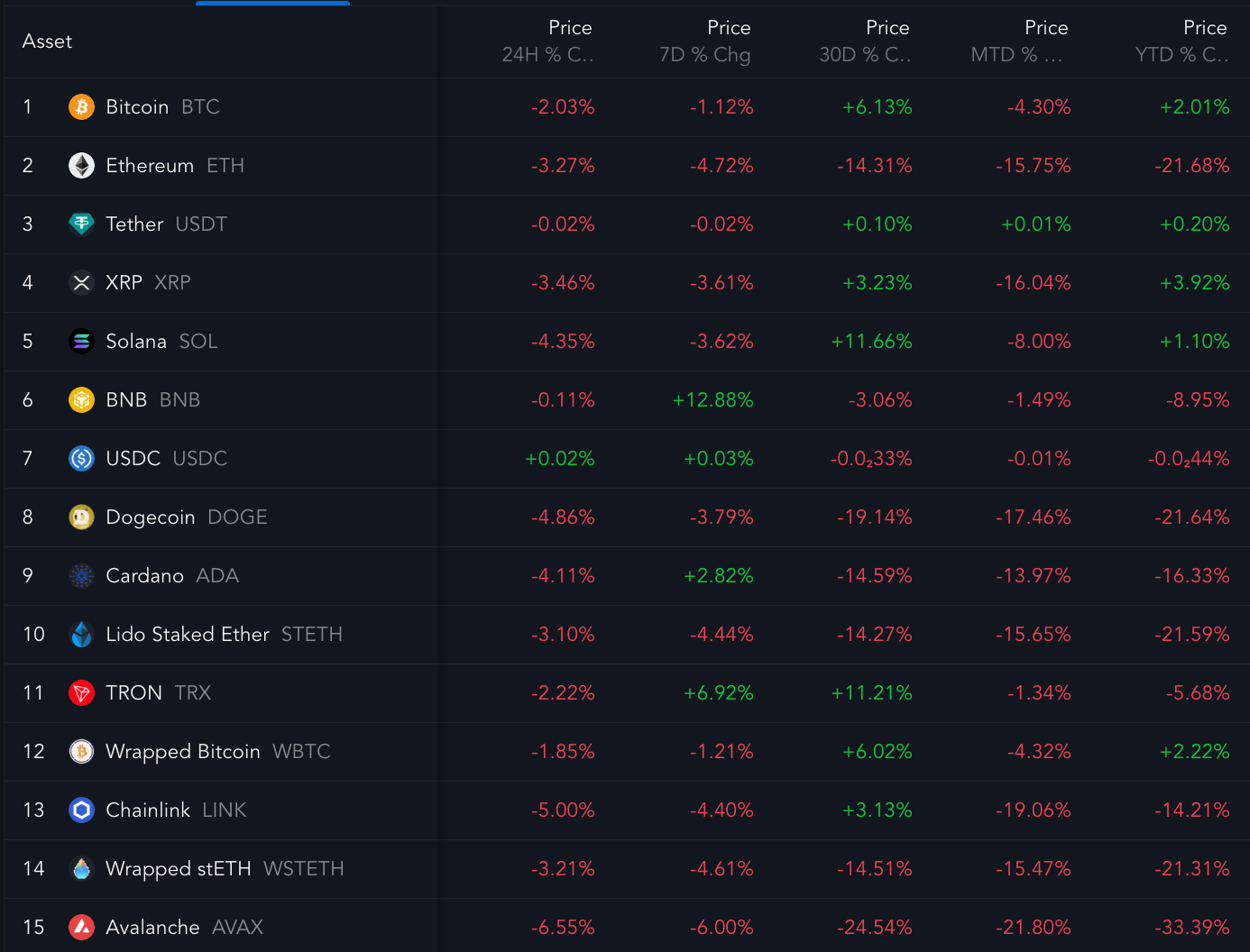Click Lido Staked Ether's MTD -15.65%

click(x=1033, y=635)
